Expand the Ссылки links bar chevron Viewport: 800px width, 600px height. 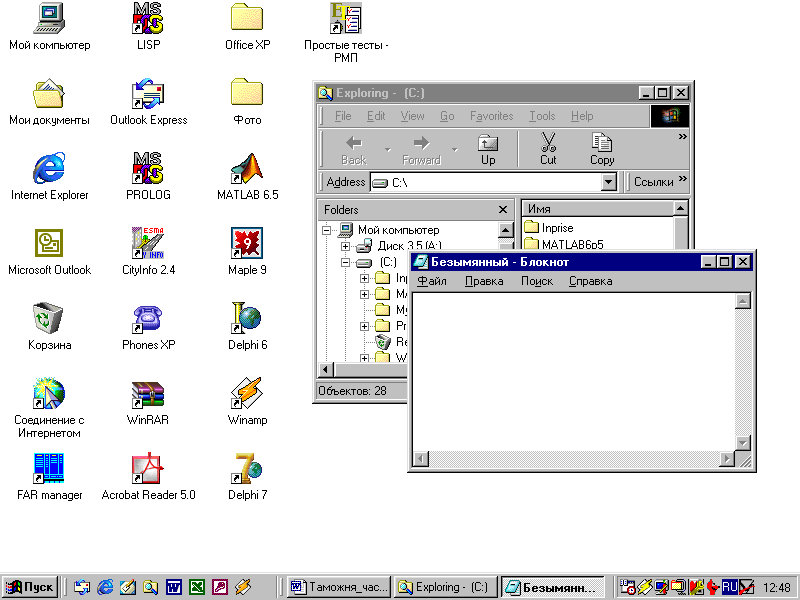tap(683, 179)
